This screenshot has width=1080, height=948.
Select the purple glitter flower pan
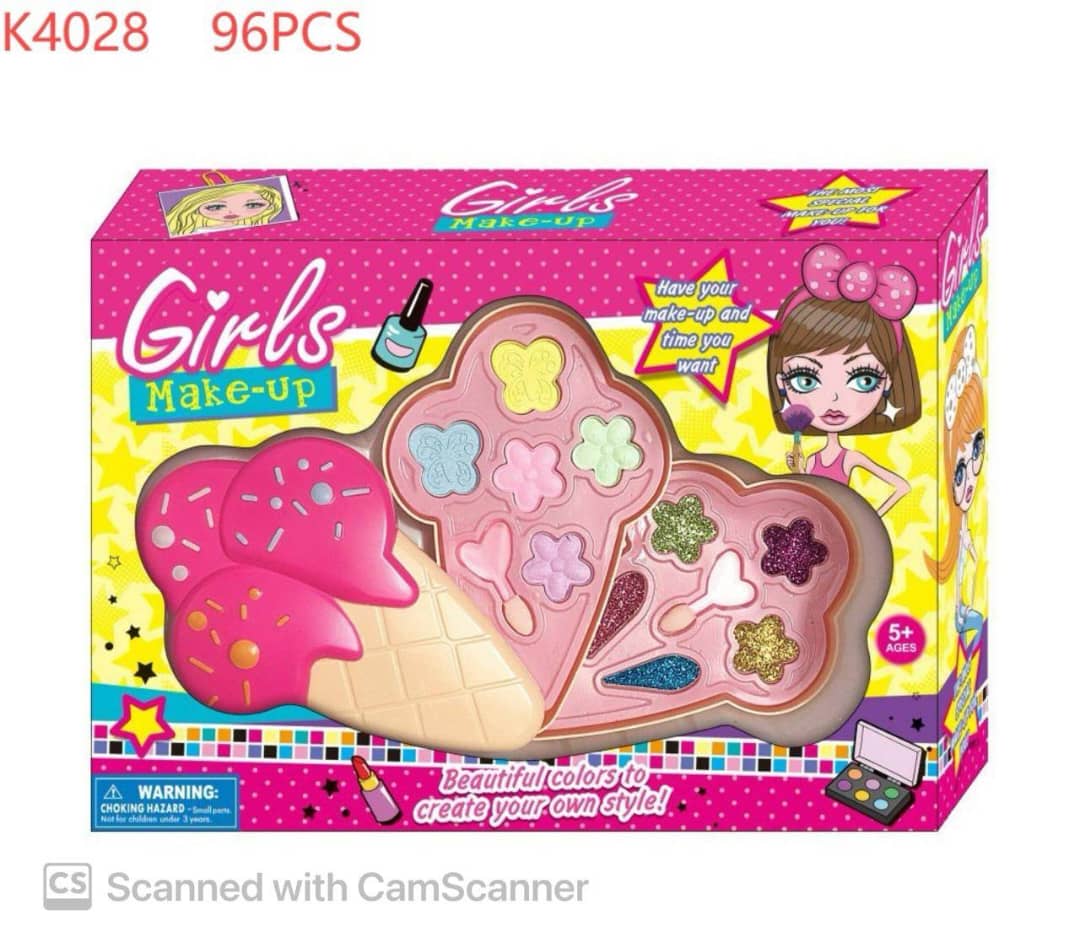pos(793,551)
